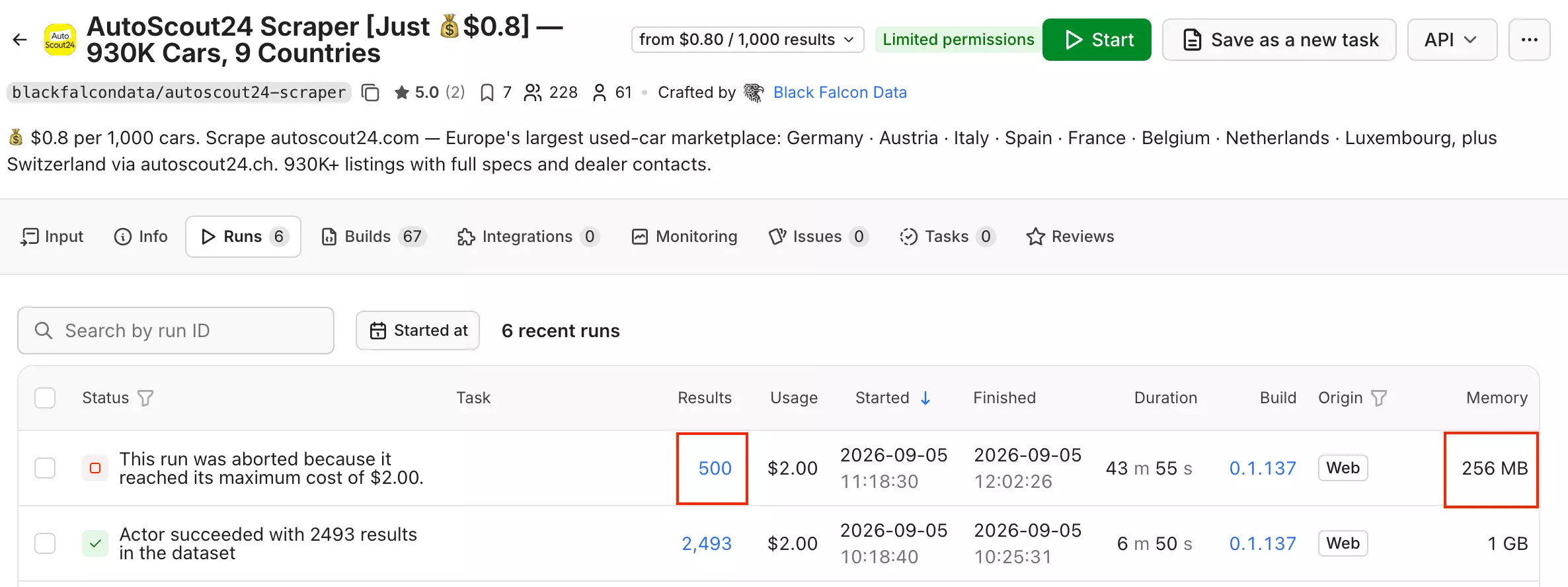Image resolution: width=1568 pixels, height=587 pixels.
Task: Click the 43 m 55 s duration
Action: click(1149, 468)
